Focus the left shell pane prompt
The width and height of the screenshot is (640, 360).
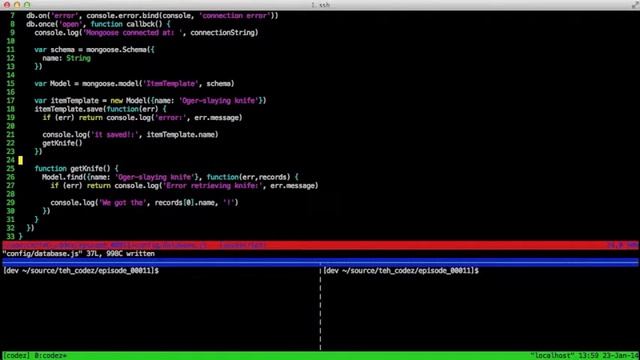tap(81, 271)
